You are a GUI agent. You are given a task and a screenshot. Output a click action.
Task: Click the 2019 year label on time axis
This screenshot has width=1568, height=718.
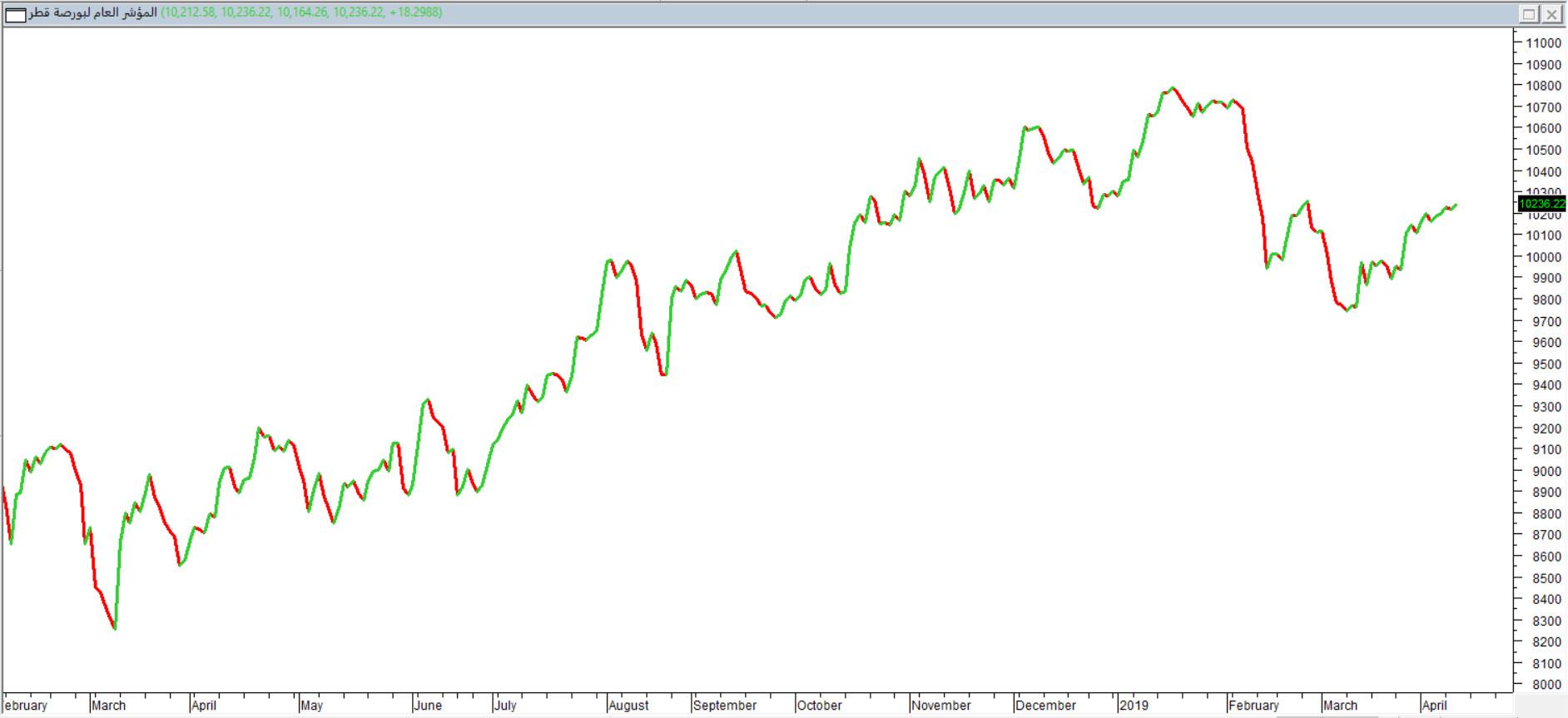(x=1134, y=706)
